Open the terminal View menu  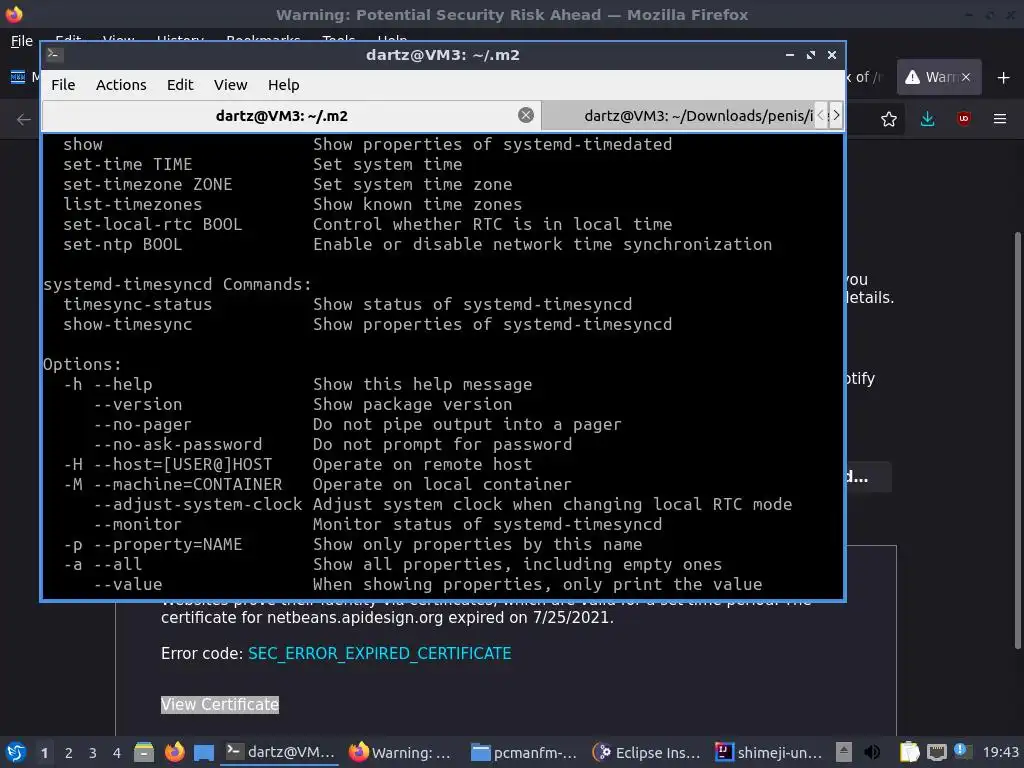(x=231, y=85)
